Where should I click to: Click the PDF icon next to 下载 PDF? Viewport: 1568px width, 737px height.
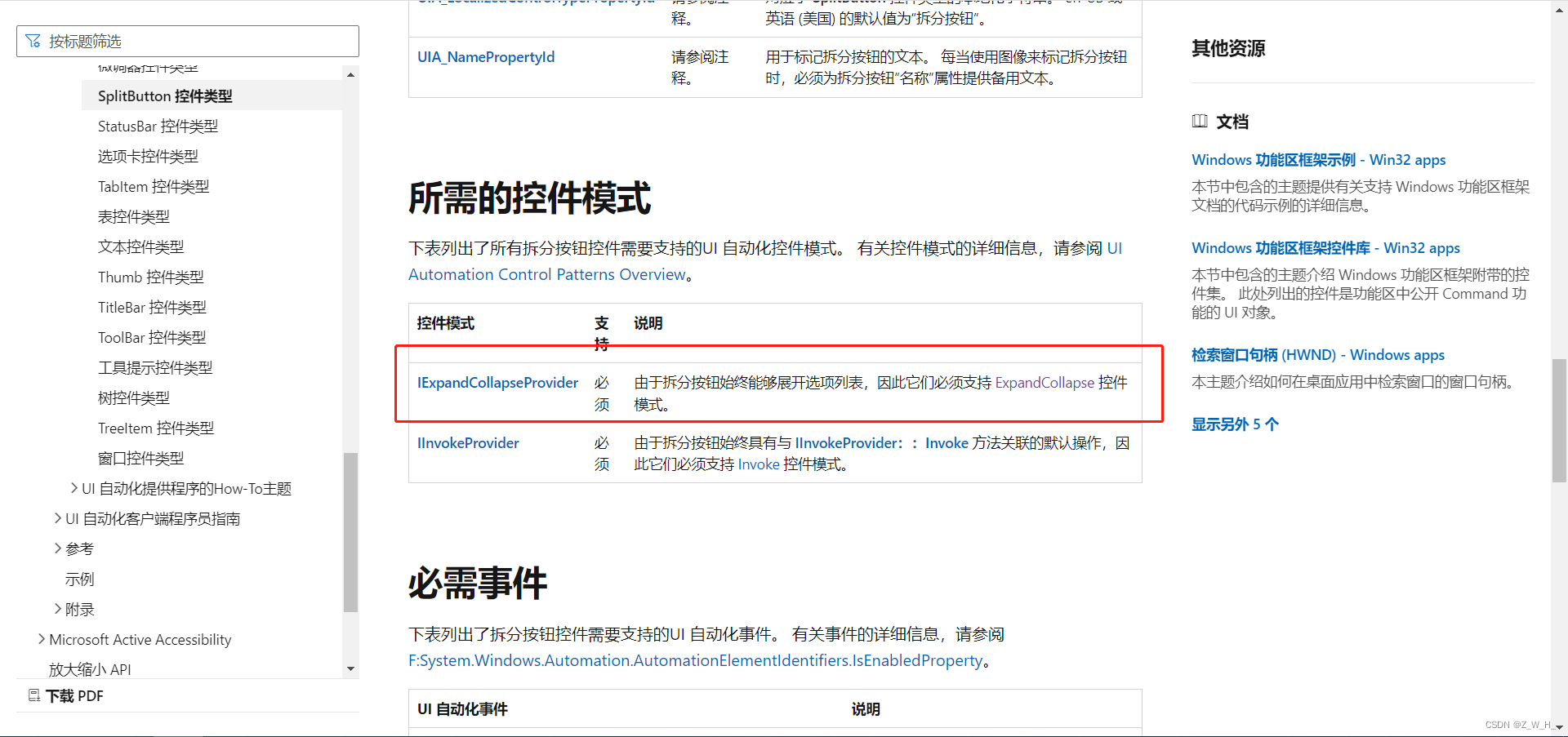pyautogui.click(x=33, y=695)
